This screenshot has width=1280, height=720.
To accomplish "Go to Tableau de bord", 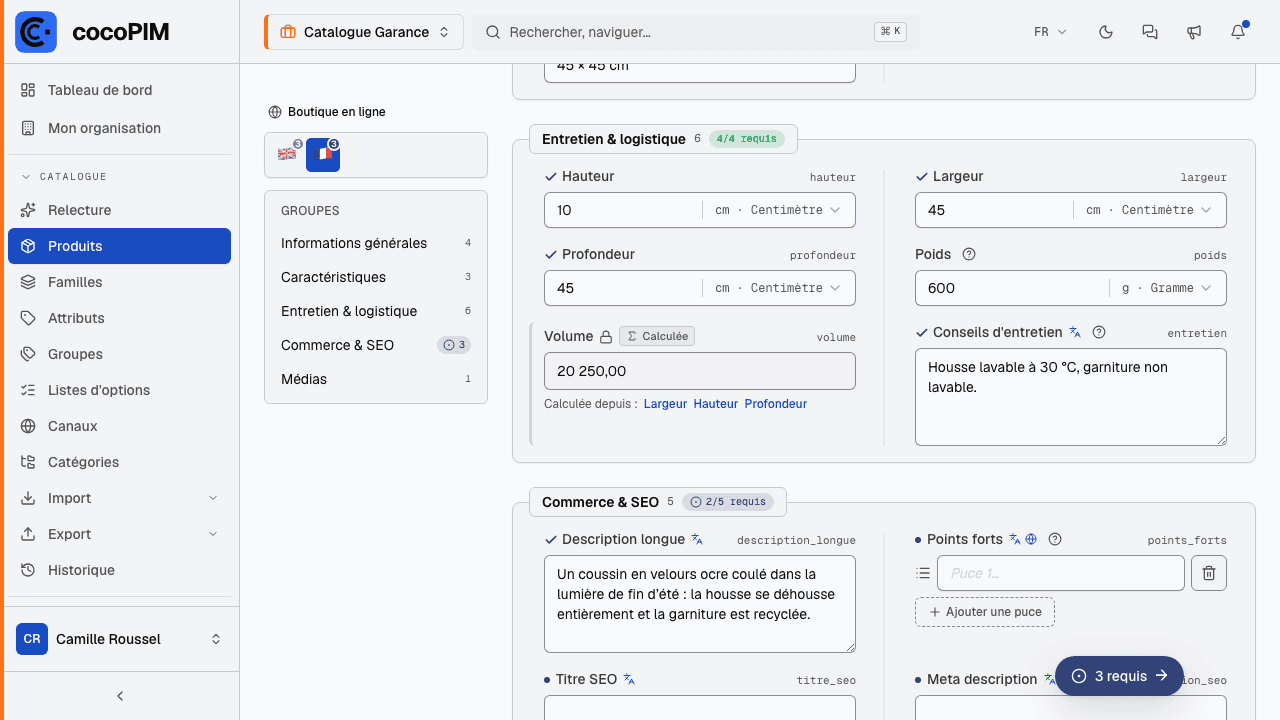I will [119, 90].
